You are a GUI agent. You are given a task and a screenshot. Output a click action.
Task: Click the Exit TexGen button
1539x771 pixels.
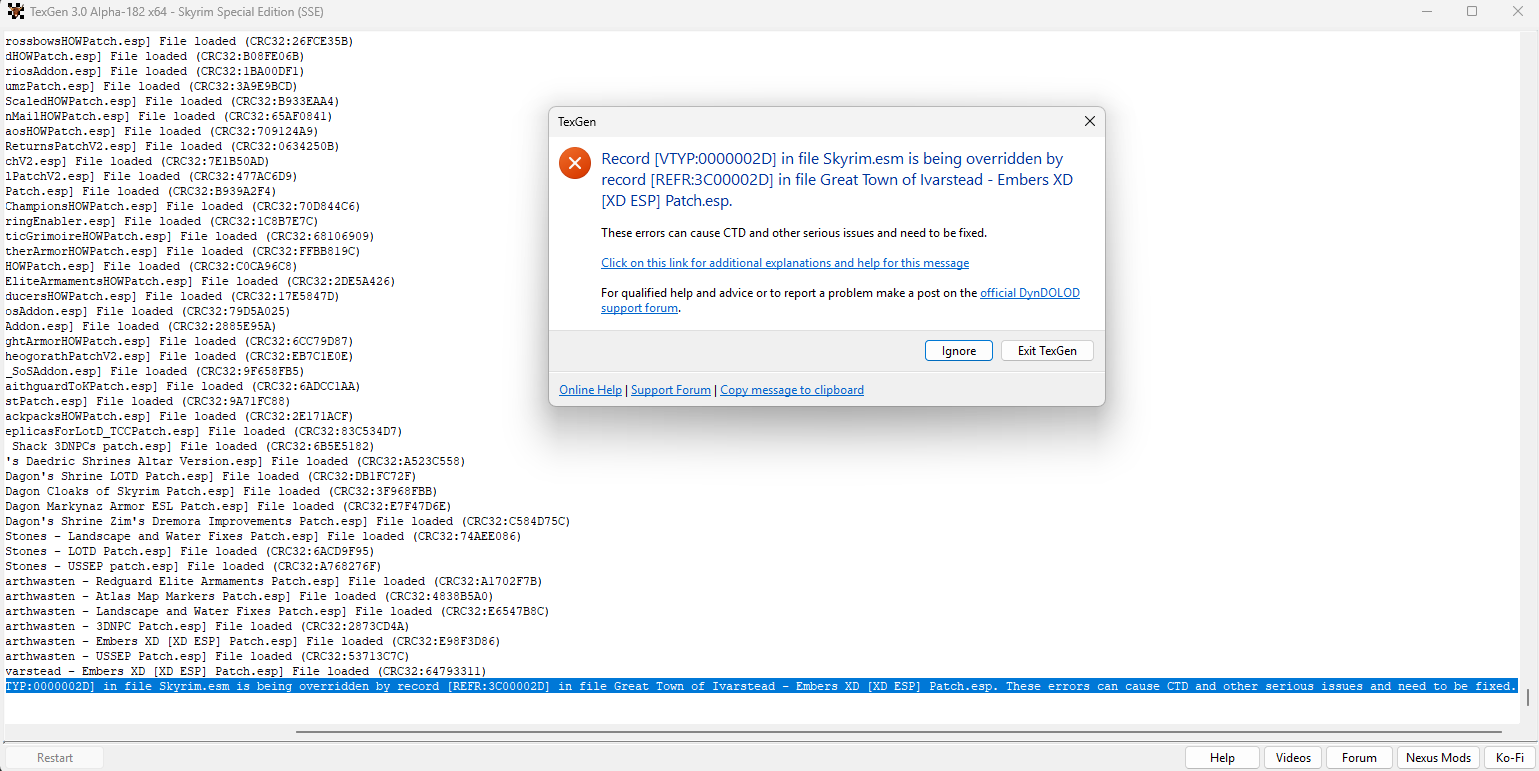(1047, 351)
